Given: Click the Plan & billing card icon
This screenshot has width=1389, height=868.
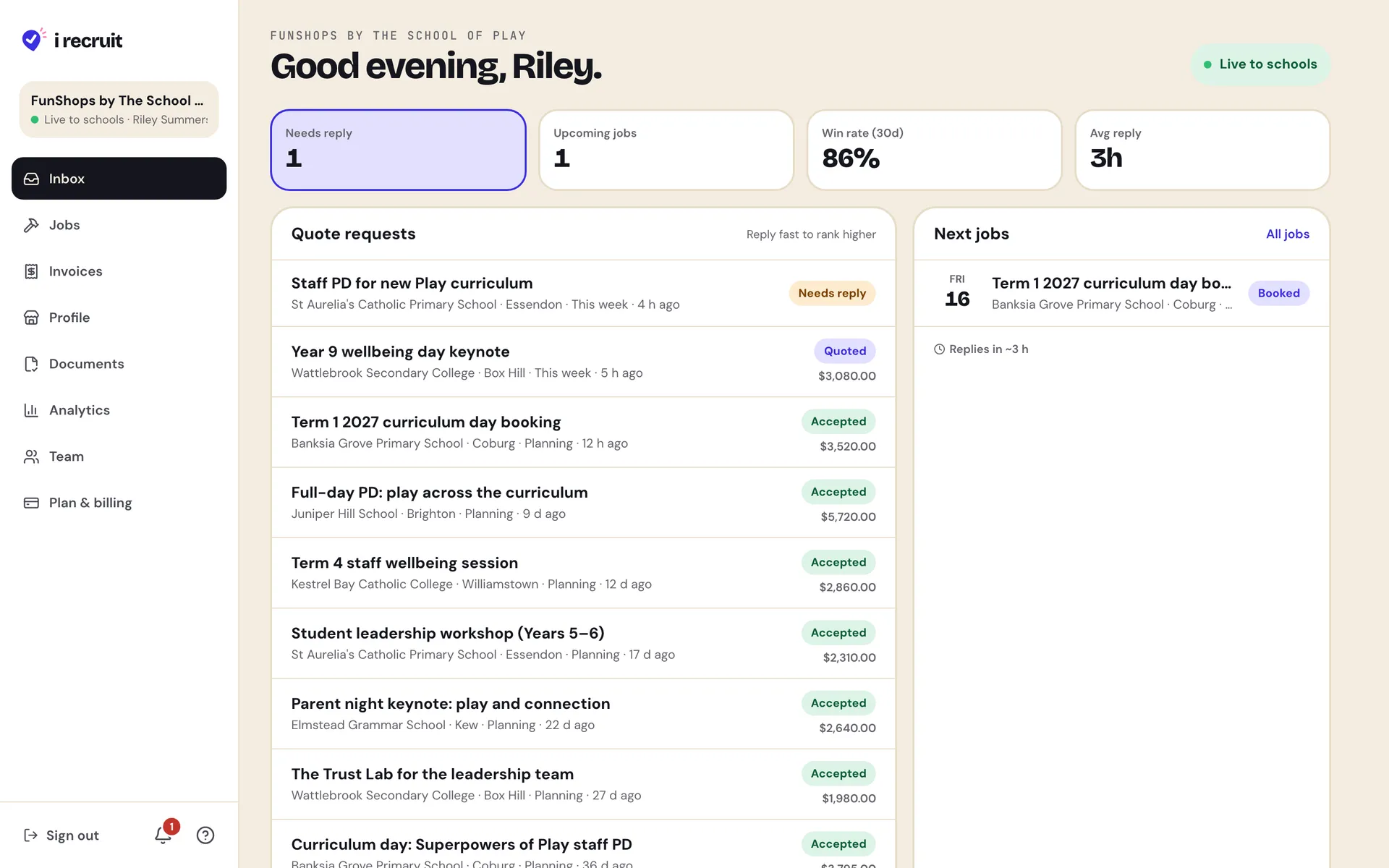Looking at the screenshot, I should click(31, 503).
